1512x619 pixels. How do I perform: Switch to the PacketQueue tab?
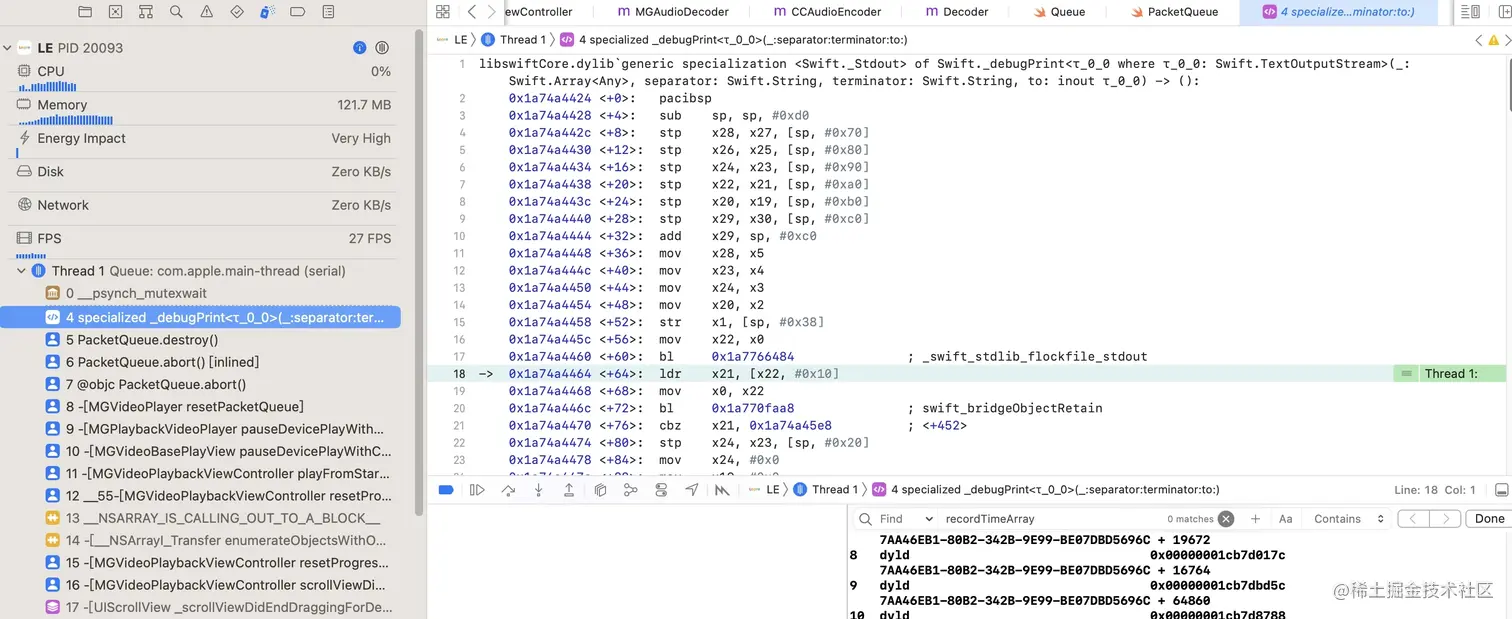(x=1174, y=12)
